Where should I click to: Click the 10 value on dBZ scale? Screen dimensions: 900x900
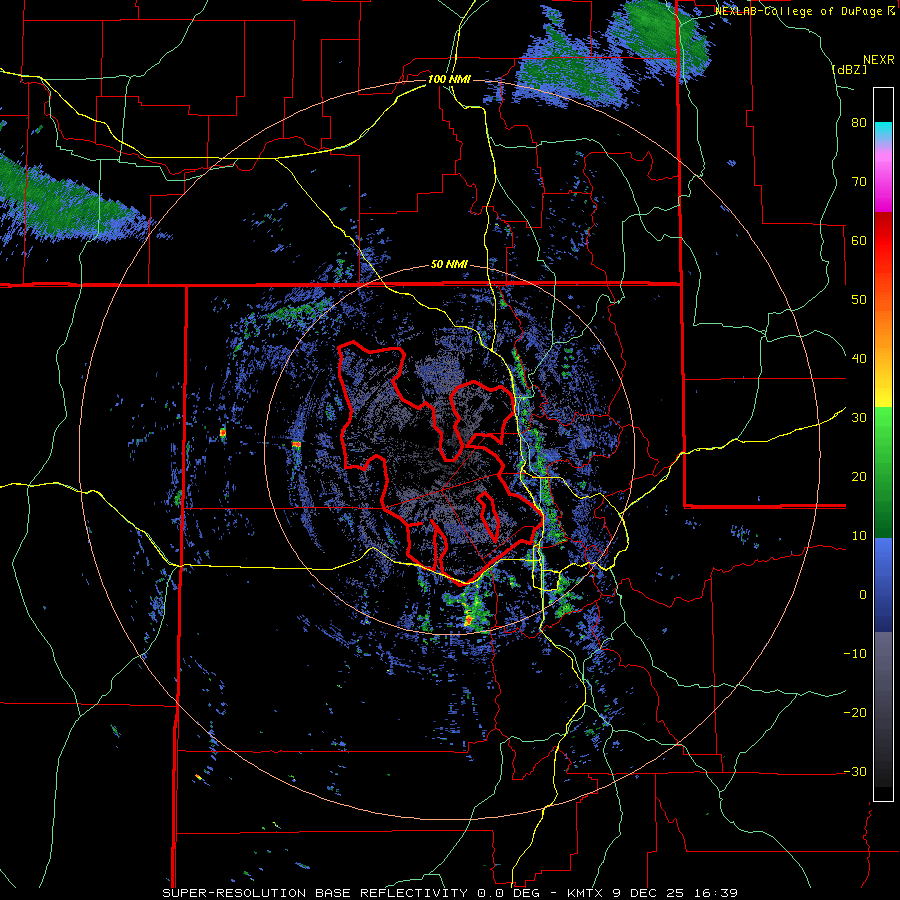pos(859,536)
